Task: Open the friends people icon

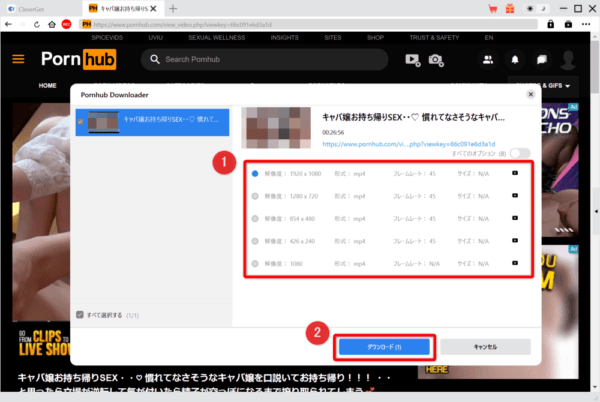Action: tap(488, 60)
